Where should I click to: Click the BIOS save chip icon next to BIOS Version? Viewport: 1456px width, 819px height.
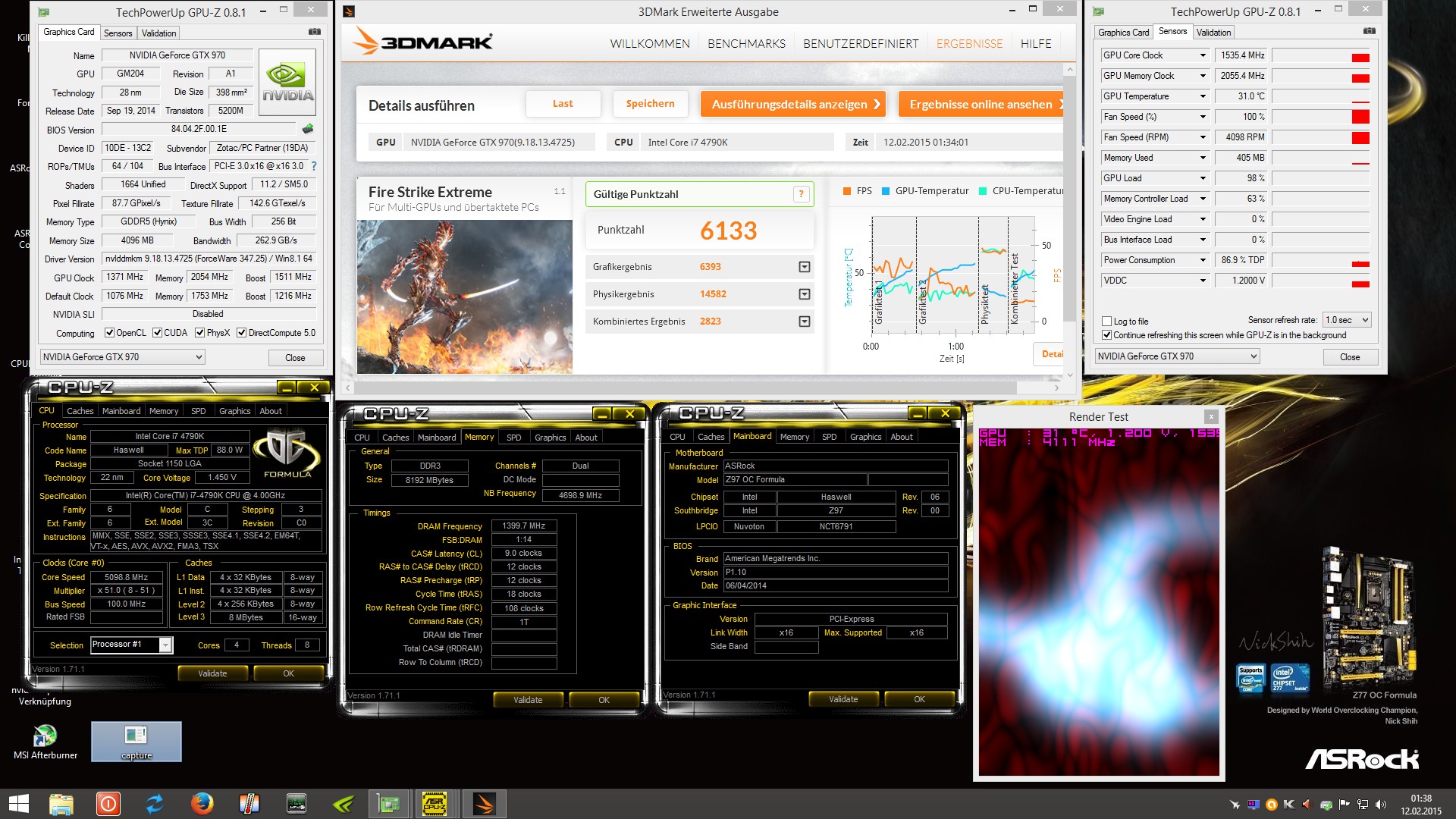(x=308, y=129)
